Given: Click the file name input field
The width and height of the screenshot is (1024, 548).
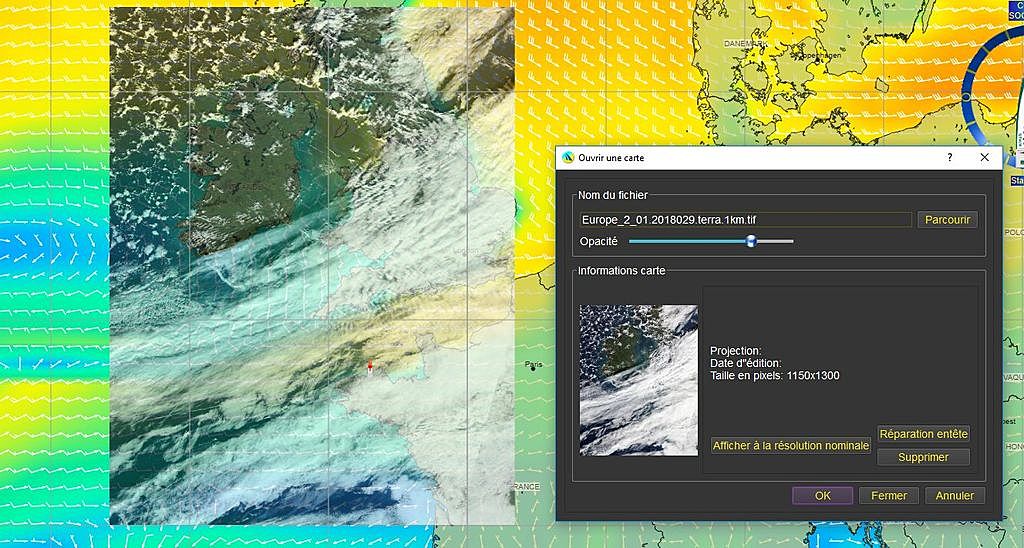Looking at the screenshot, I should pyautogui.click(x=746, y=220).
